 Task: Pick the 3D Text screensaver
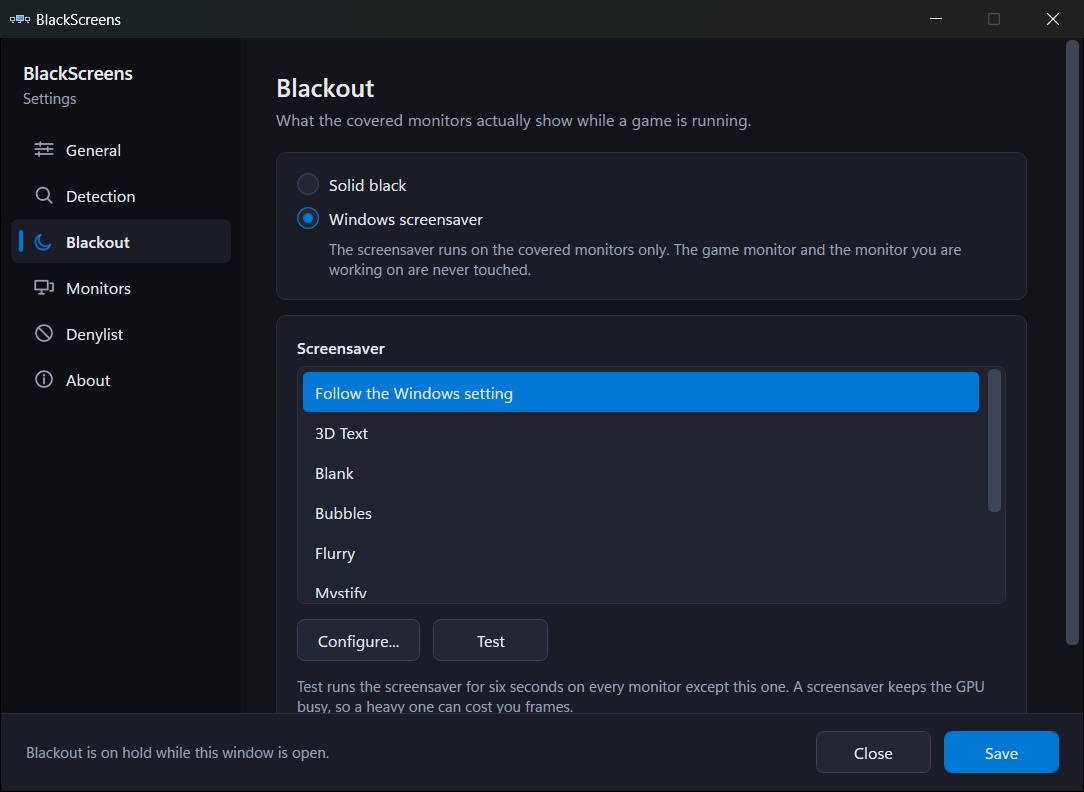pos(640,433)
